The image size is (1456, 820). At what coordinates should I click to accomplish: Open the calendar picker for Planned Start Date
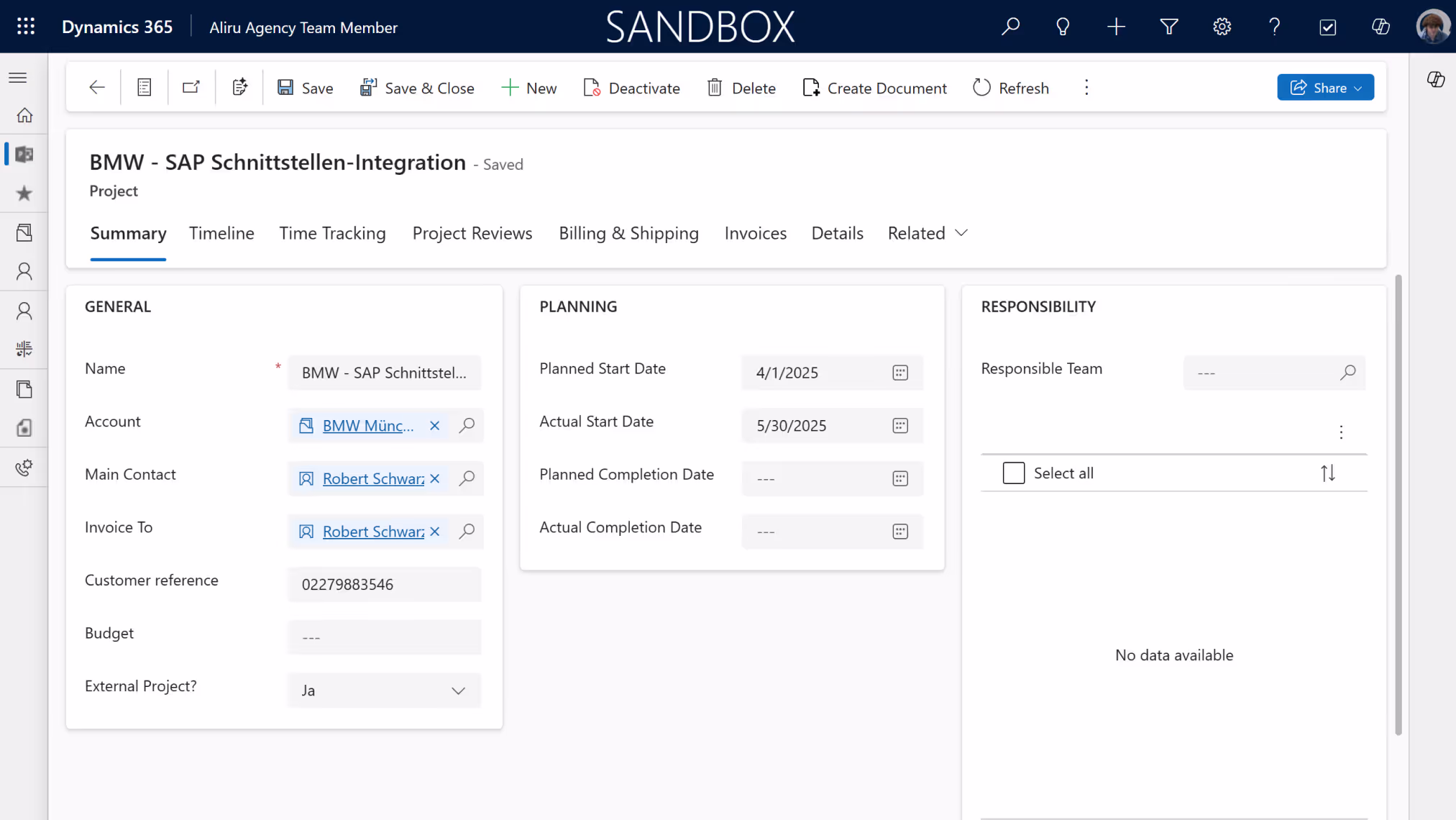pos(900,373)
